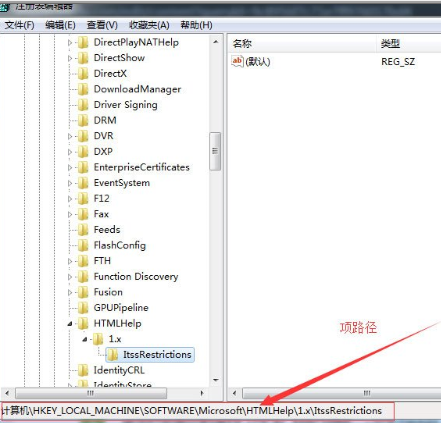The width and height of the screenshot is (441, 423).
Task: Expand the EnterpriseCertificates key
Action: pos(70,167)
